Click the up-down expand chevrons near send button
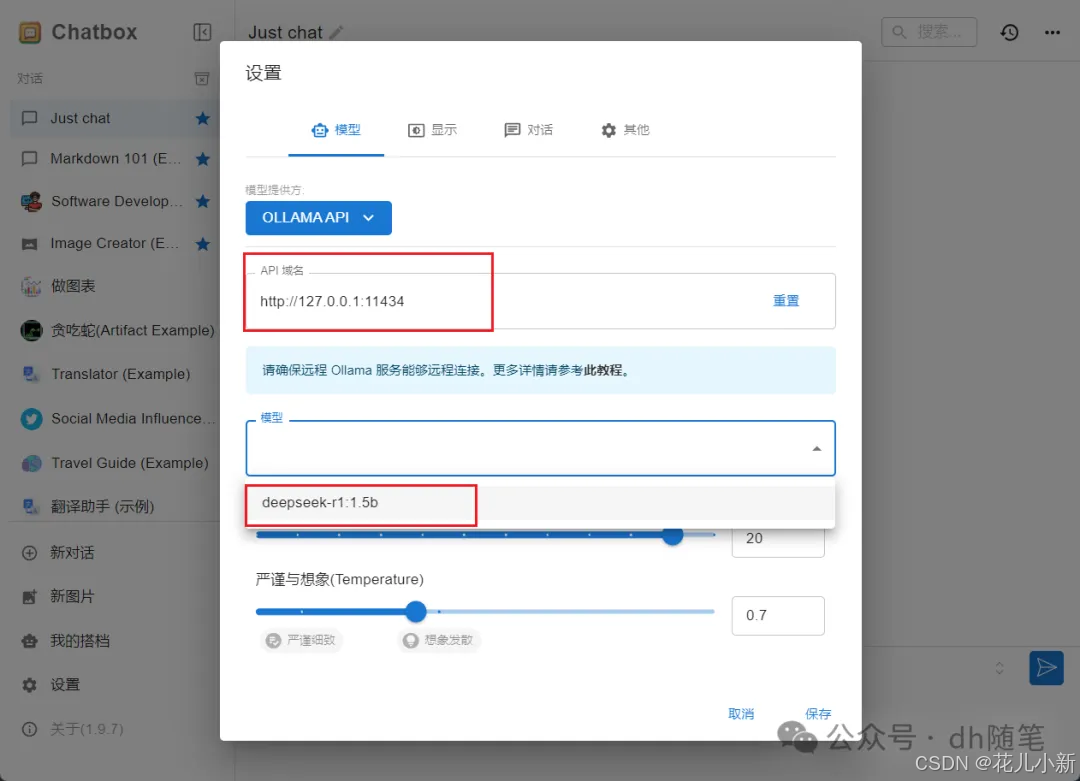The height and width of the screenshot is (781, 1080). tap(999, 668)
